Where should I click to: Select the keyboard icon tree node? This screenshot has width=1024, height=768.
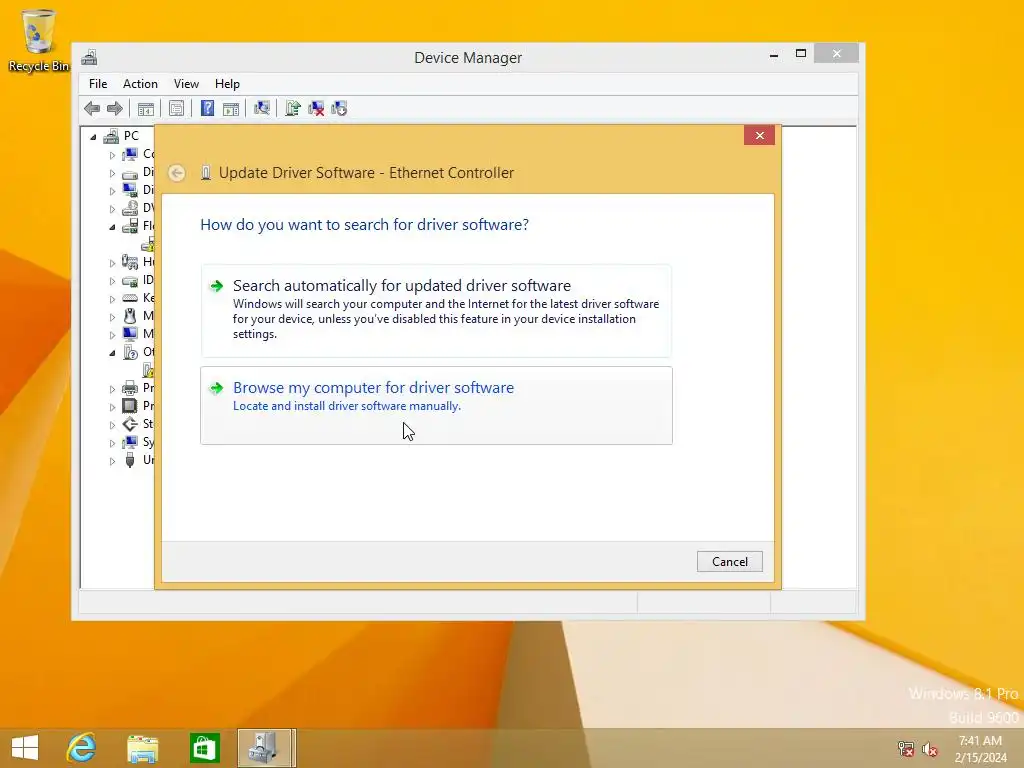130,298
